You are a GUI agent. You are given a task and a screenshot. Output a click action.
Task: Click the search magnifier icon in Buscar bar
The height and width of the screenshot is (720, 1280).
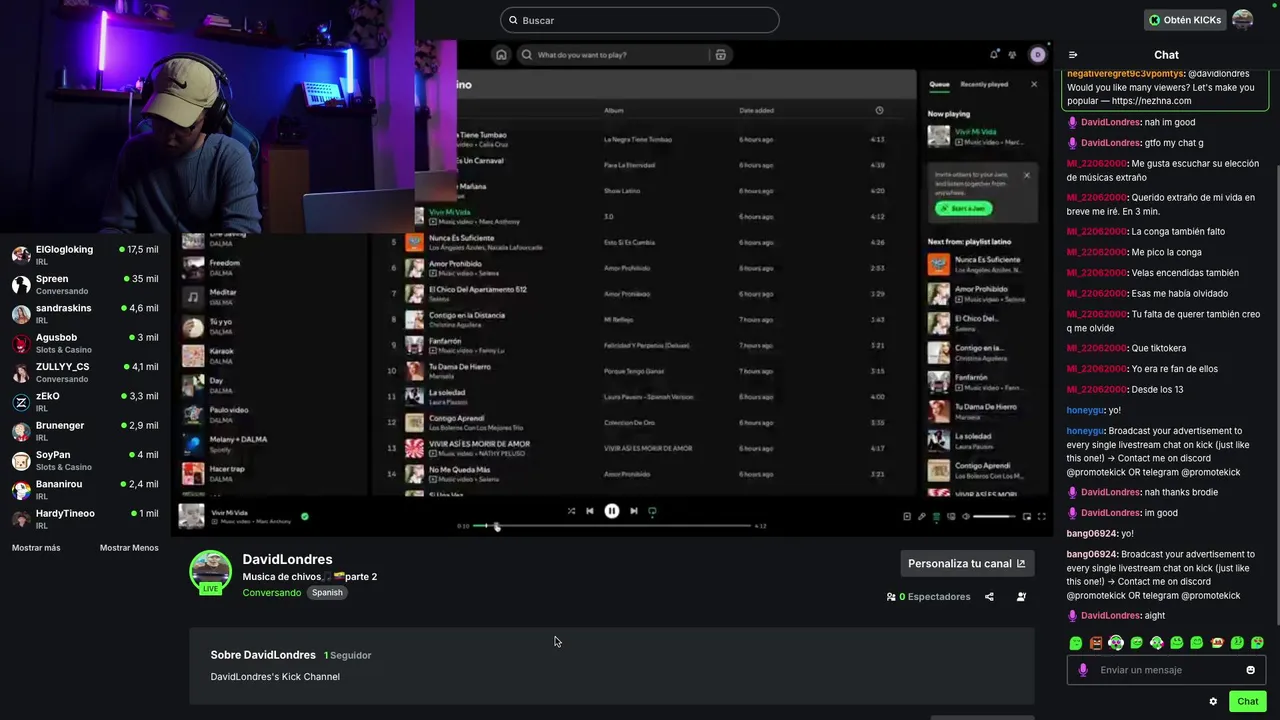[x=513, y=20]
